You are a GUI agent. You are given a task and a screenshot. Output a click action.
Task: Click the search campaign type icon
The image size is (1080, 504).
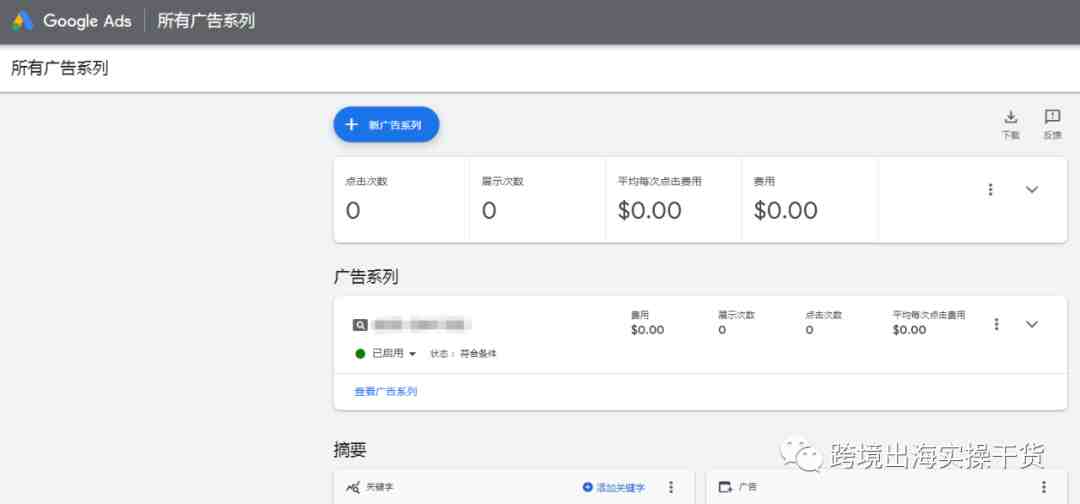360,324
